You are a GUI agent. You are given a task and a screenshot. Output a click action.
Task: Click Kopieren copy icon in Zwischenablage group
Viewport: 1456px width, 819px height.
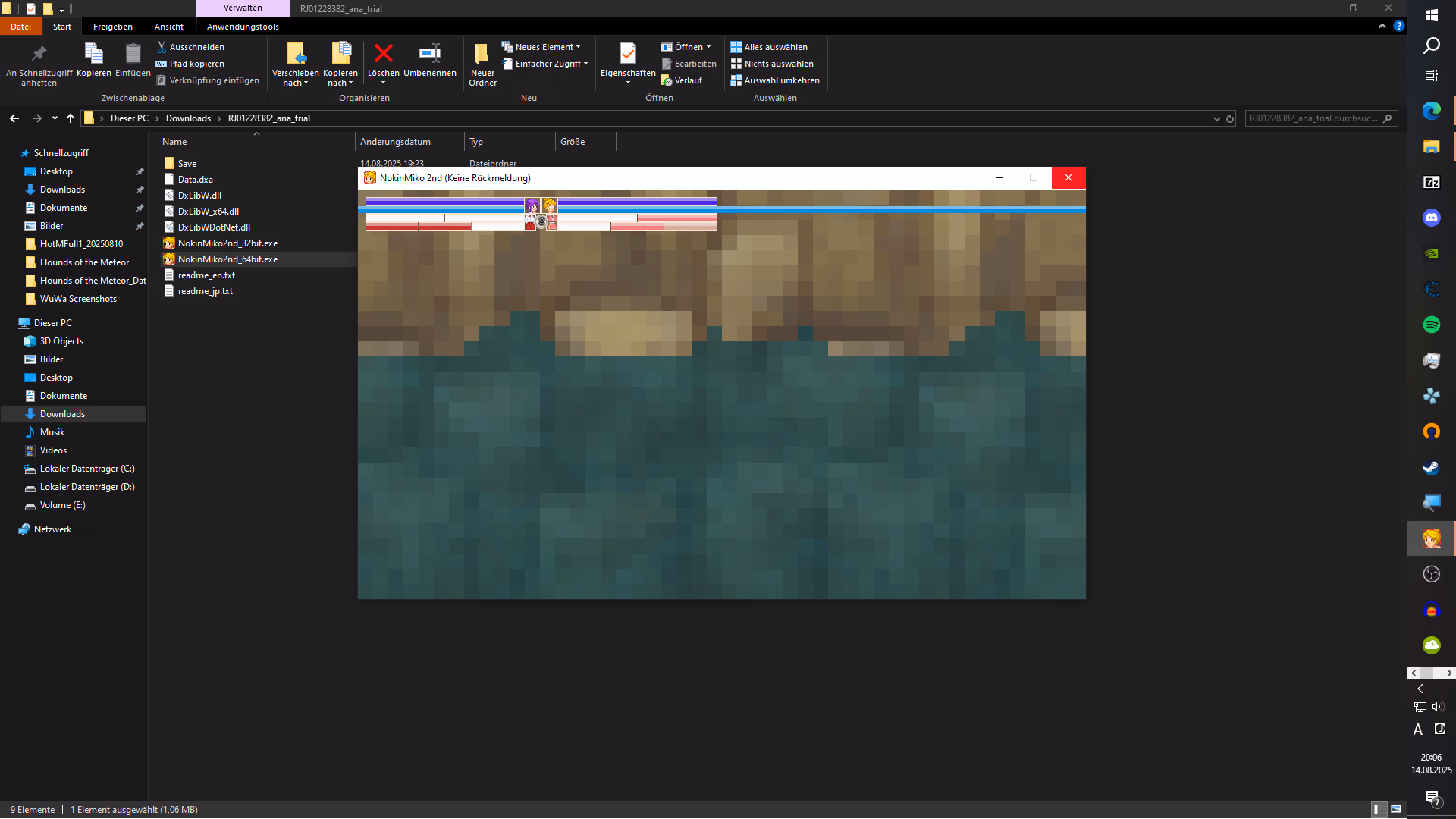point(94,54)
